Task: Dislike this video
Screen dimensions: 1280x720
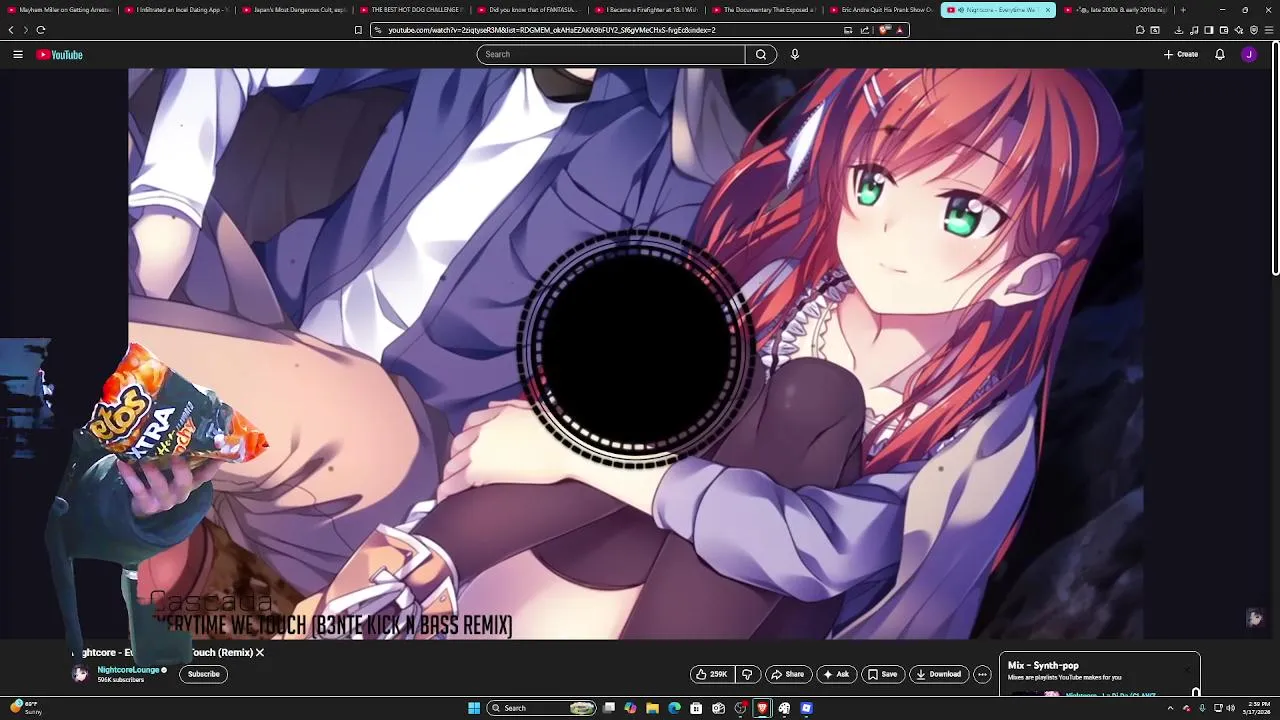Action: 747,674
